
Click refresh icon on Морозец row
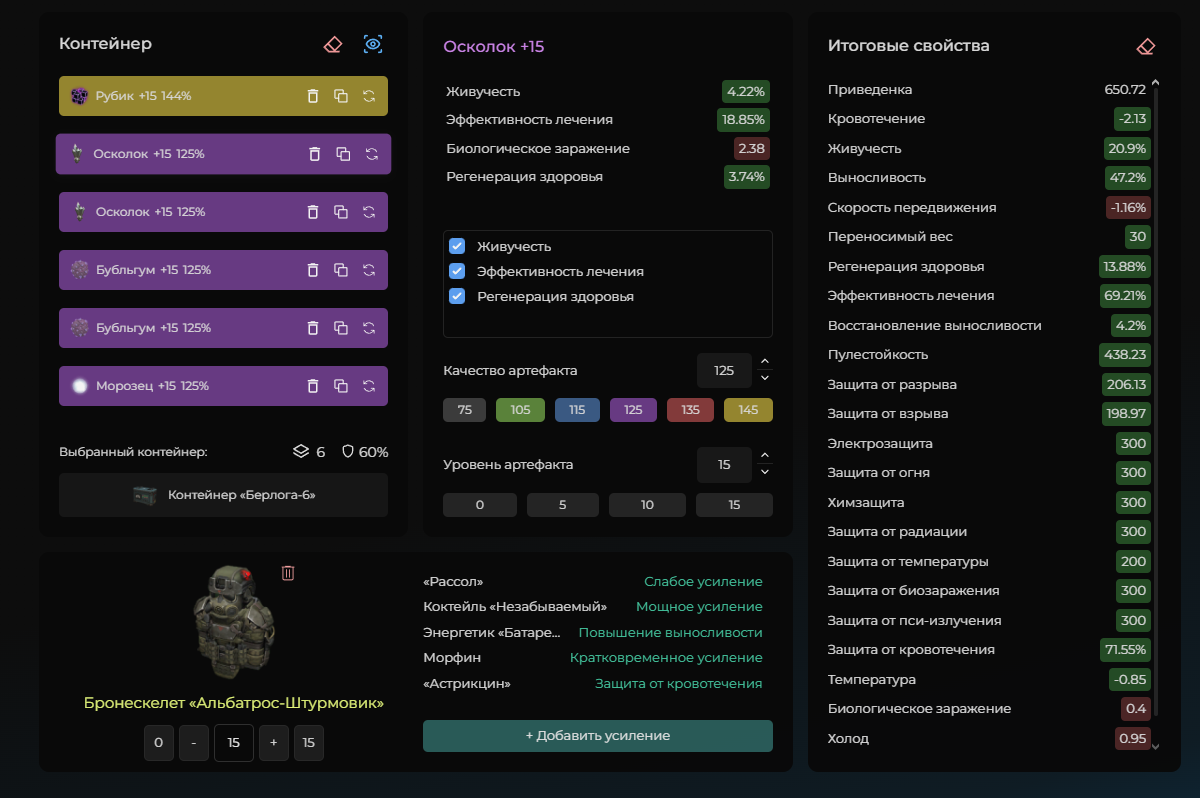point(369,386)
